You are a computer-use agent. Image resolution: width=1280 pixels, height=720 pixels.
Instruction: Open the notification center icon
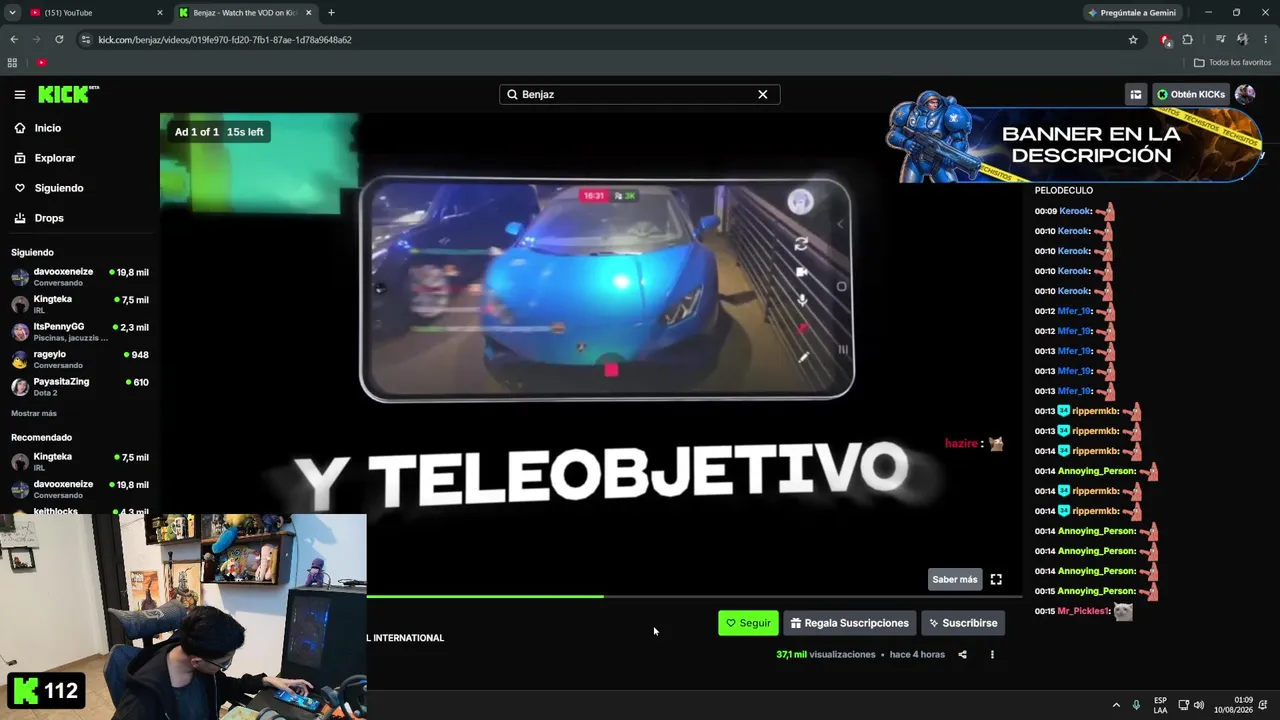tap(1264, 705)
